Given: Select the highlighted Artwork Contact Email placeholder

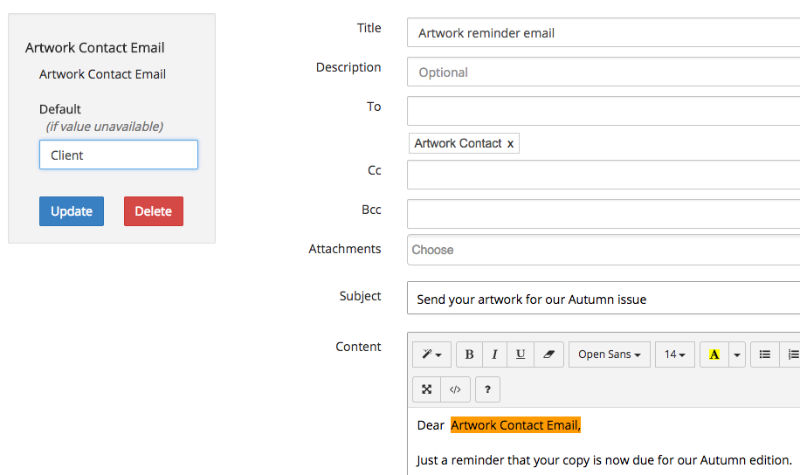Looking at the screenshot, I should click(x=515, y=425).
